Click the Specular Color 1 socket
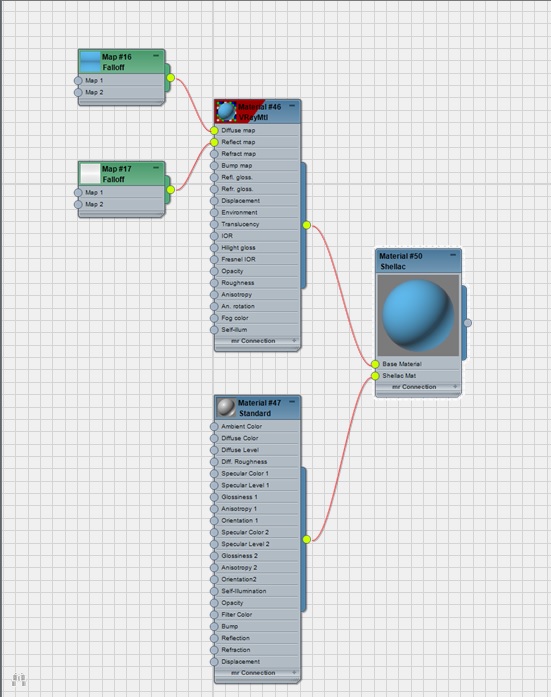This screenshot has height=697, width=551. coord(214,474)
